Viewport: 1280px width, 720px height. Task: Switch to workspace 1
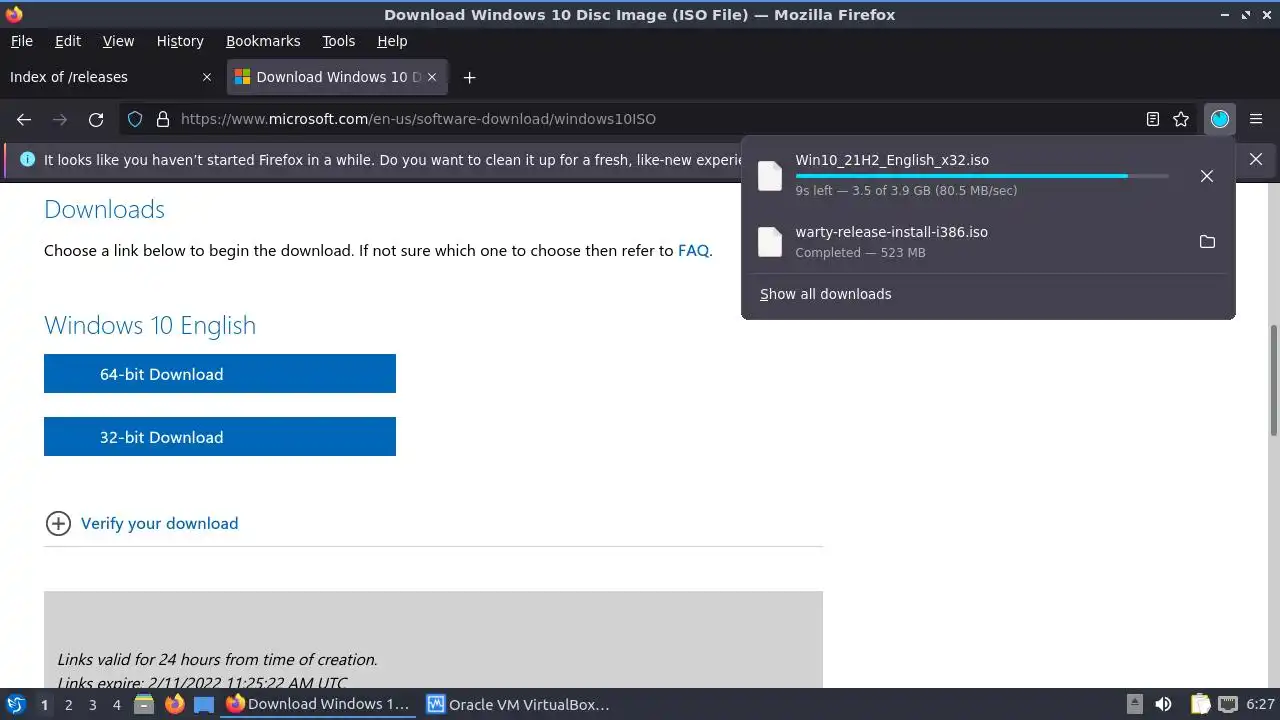(x=44, y=704)
